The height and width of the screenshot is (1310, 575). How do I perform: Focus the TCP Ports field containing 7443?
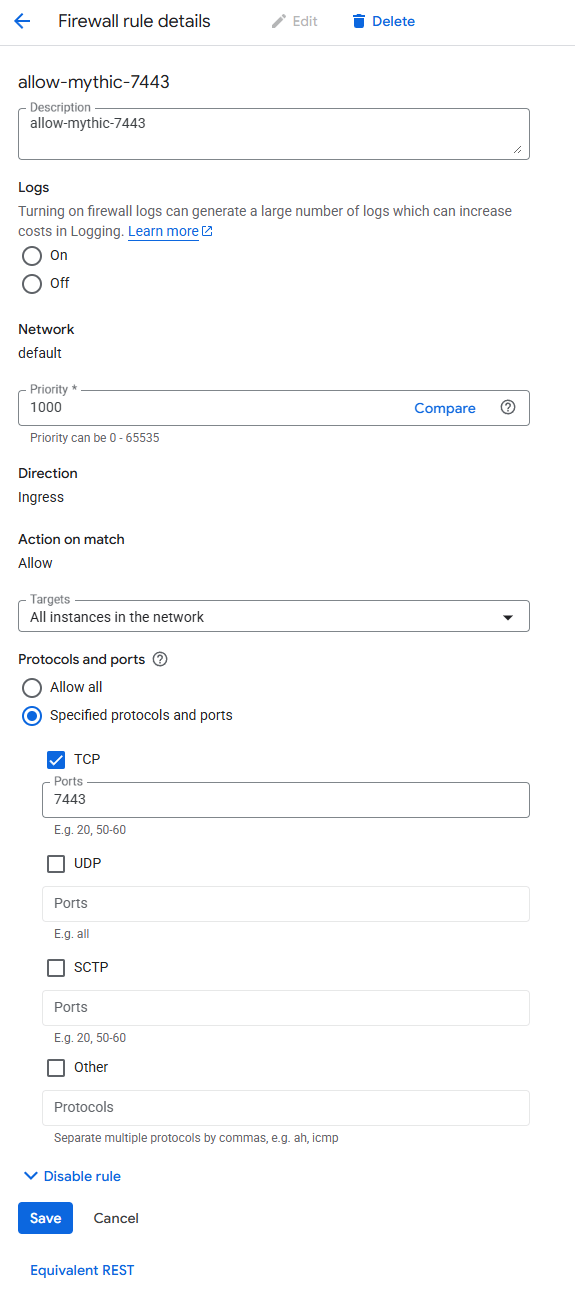(286, 800)
